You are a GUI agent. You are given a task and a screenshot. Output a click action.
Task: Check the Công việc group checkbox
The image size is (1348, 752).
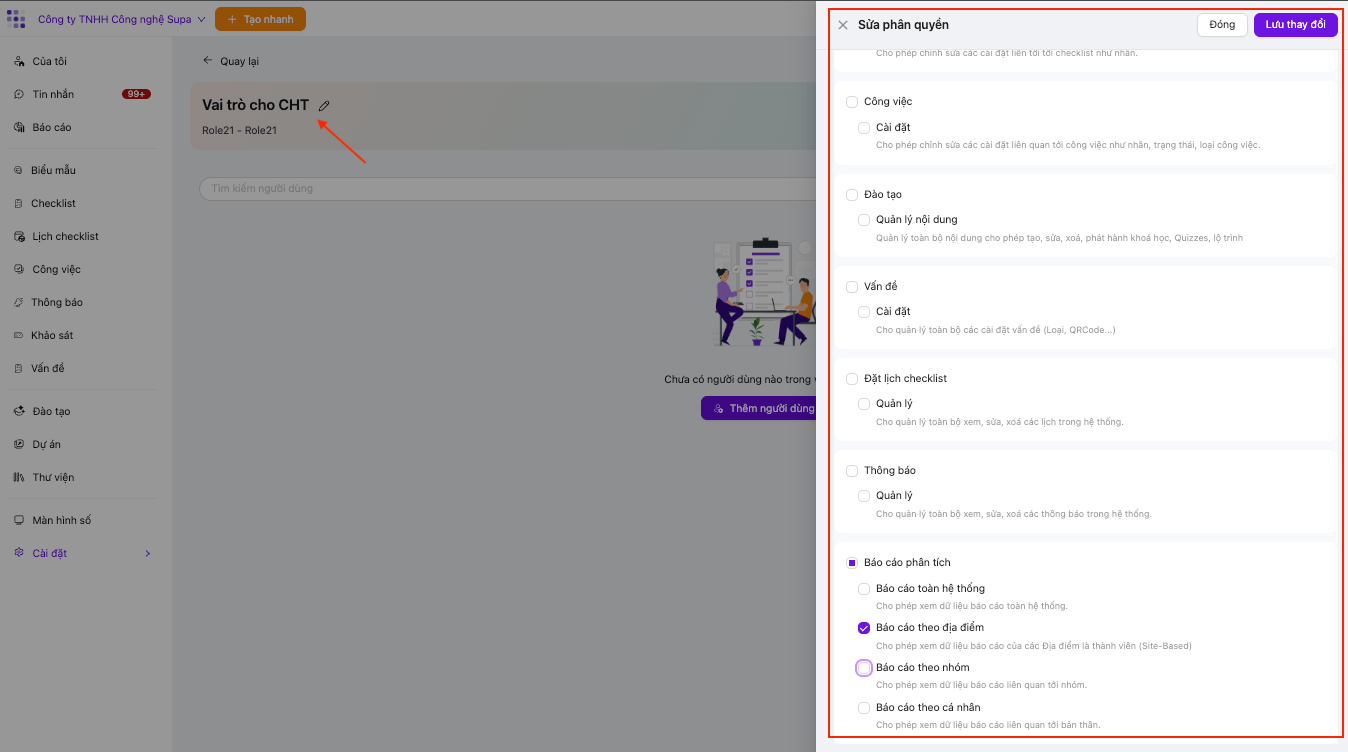coord(852,102)
